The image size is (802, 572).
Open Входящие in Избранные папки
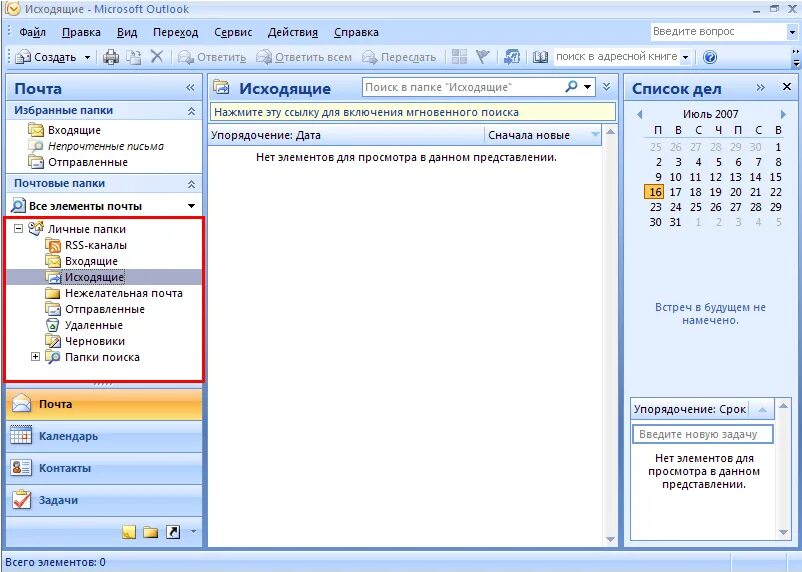point(74,130)
